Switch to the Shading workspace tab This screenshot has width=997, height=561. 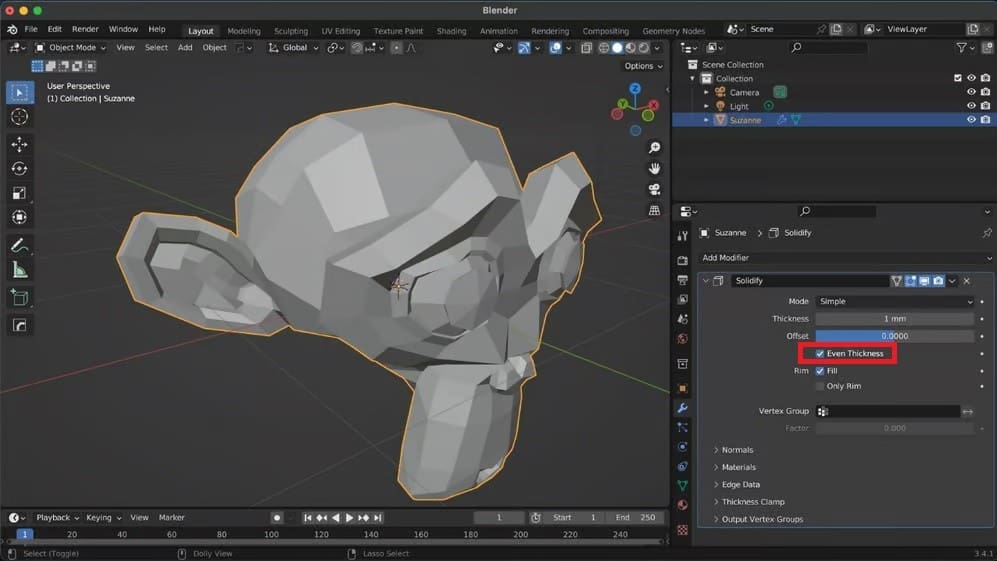coord(451,31)
